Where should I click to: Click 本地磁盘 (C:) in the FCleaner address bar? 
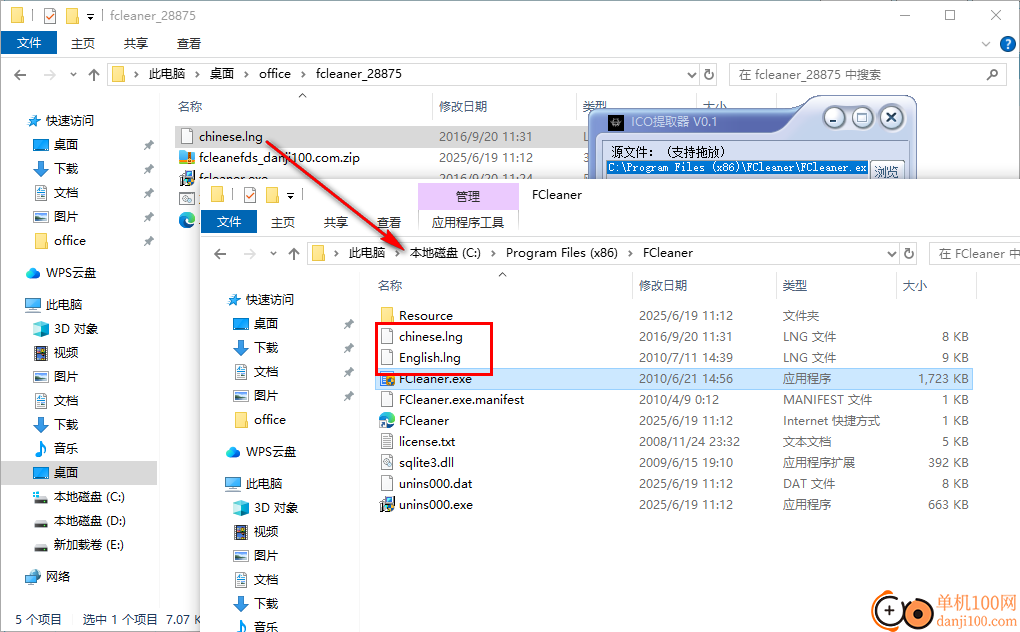(x=445, y=253)
